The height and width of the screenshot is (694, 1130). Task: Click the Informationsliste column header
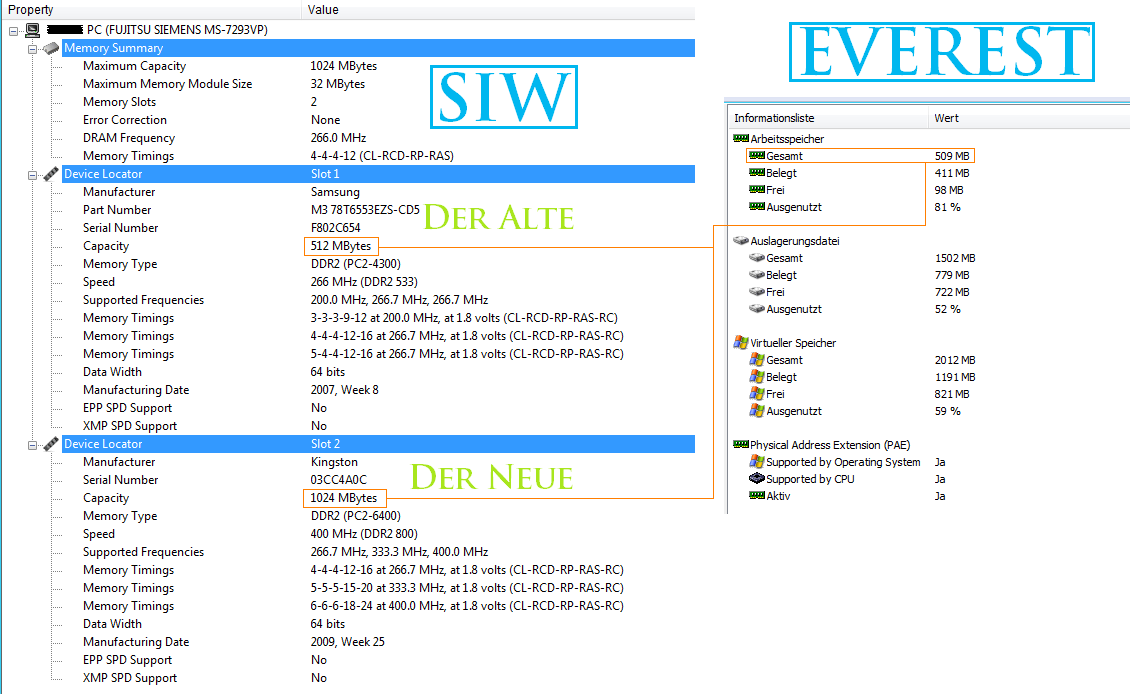tap(827, 118)
